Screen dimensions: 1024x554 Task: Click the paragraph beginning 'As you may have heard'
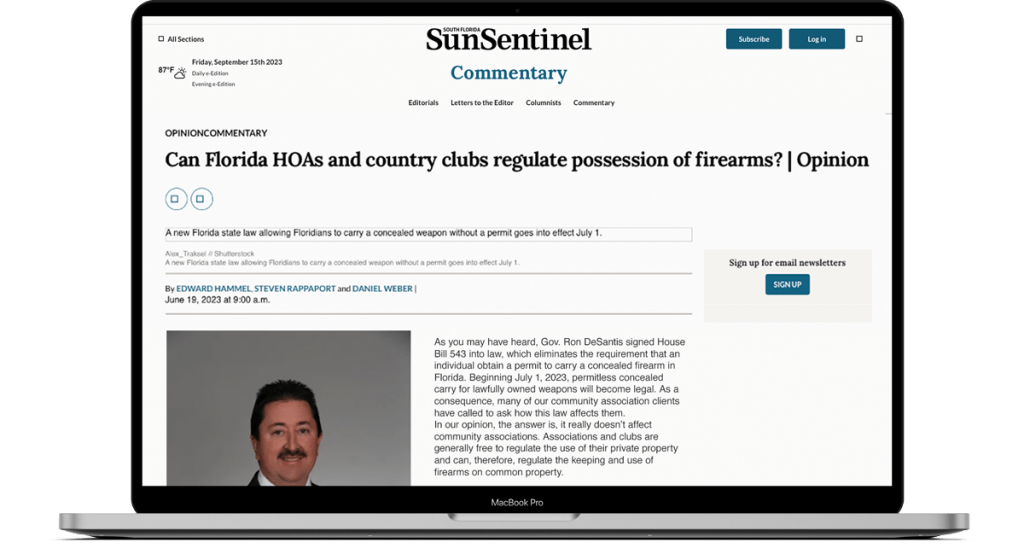point(560,378)
